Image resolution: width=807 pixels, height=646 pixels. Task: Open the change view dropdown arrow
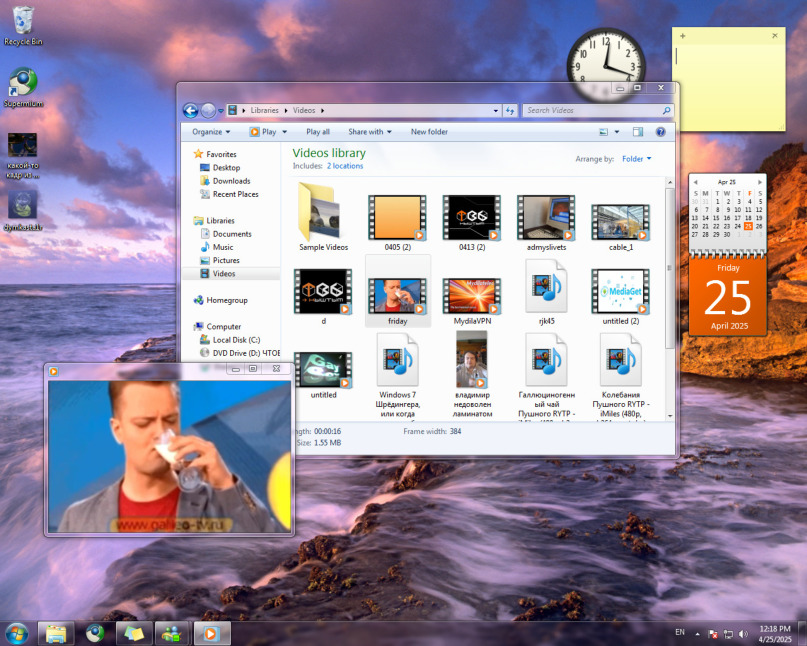click(617, 131)
